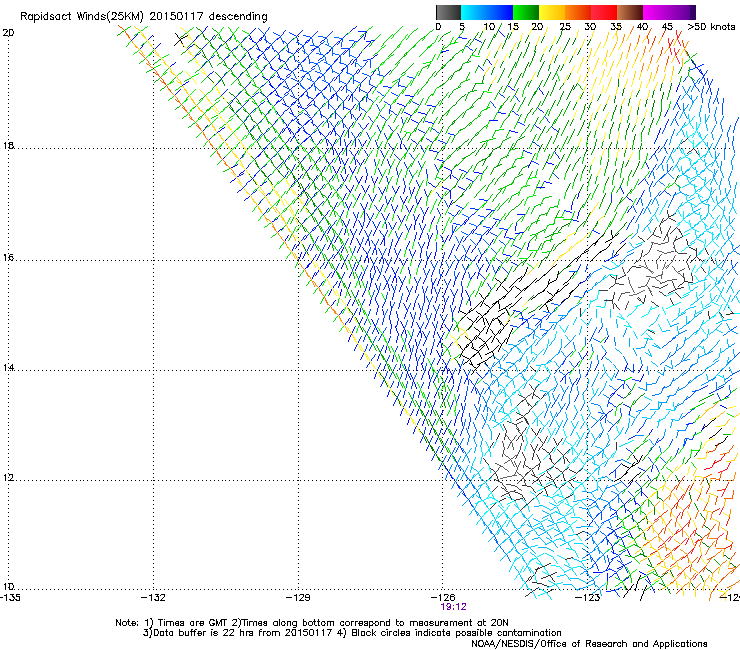740x650 pixels.
Task: Click the >50 knots legend label
Action: point(711,27)
